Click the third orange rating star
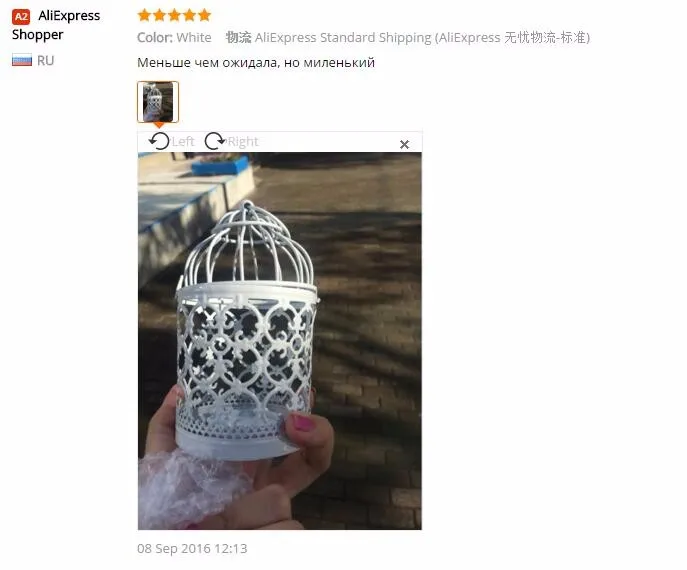Screen dimensions: 687x570 click(x=174, y=16)
